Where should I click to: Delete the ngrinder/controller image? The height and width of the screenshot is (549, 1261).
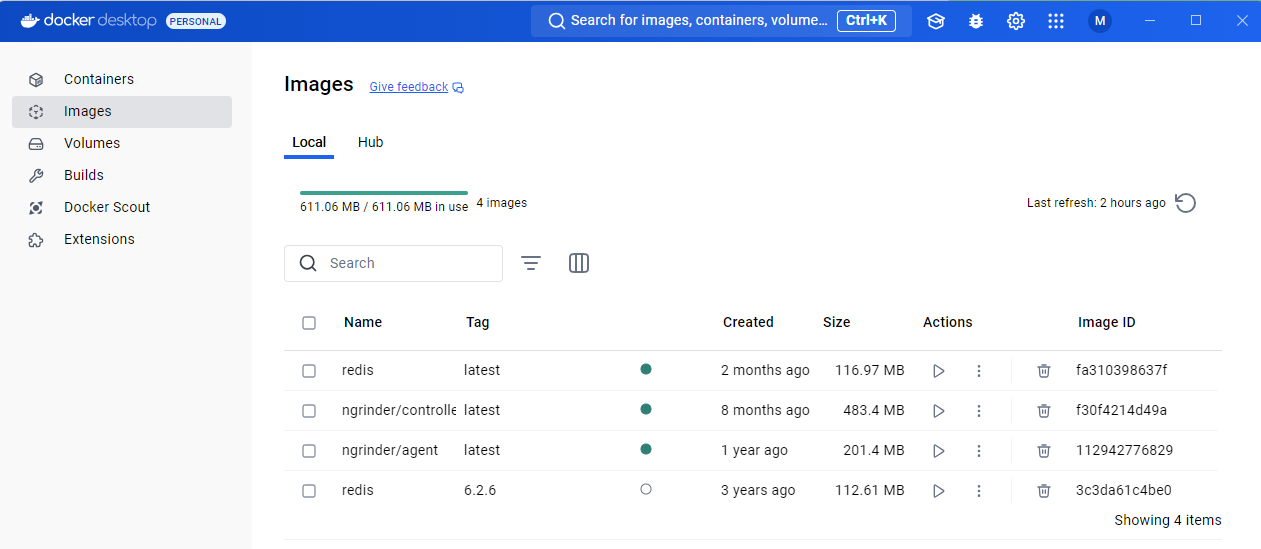tap(1044, 411)
